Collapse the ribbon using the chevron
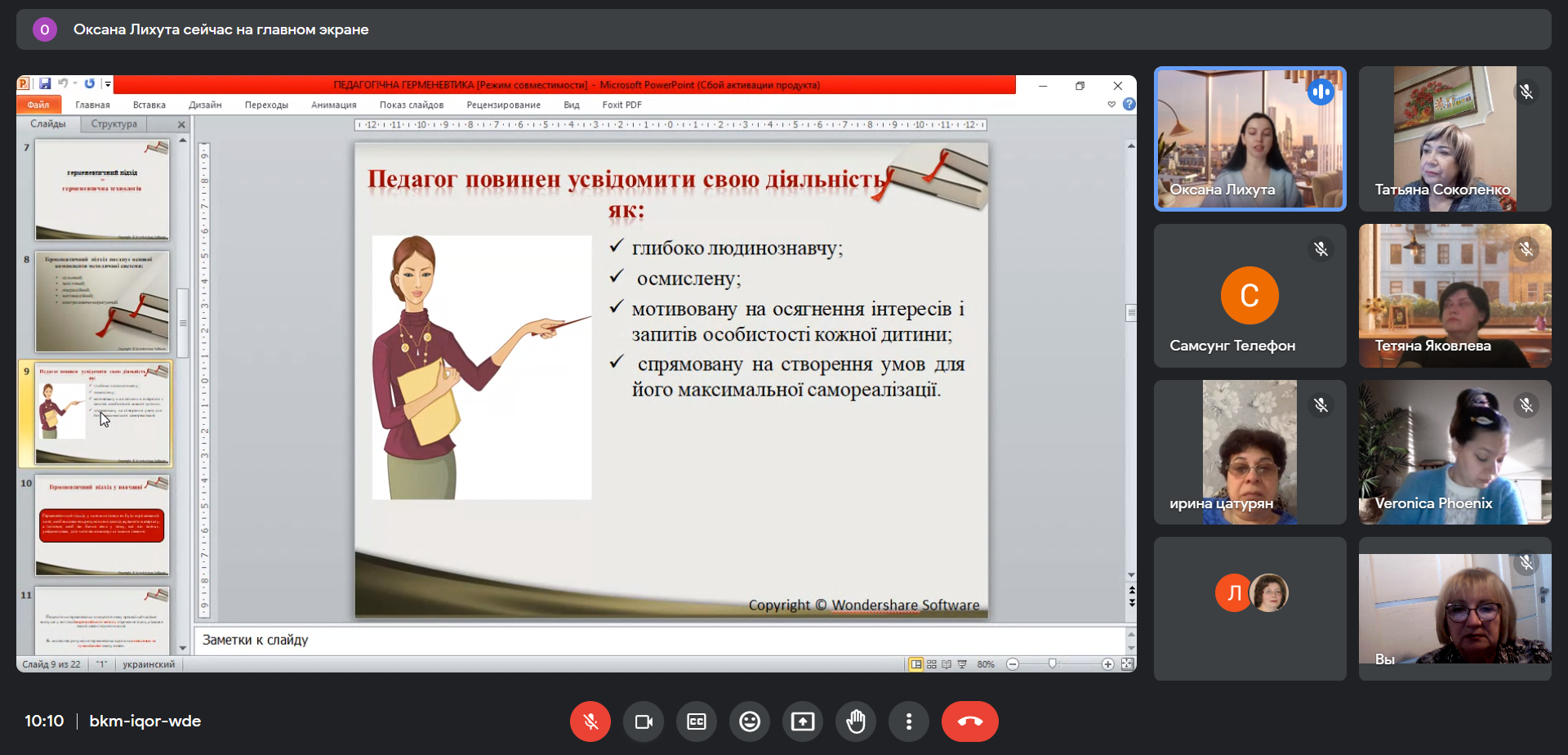 coord(1111,105)
